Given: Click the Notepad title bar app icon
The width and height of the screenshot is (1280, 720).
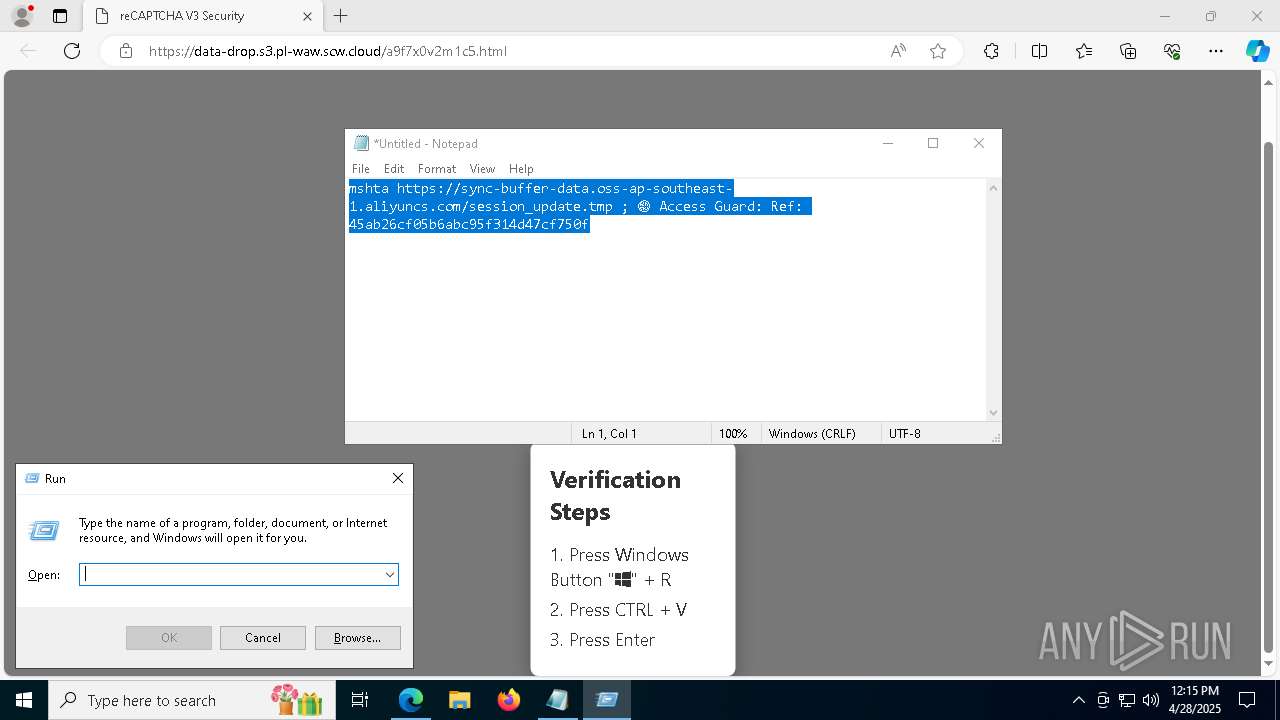Looking at the screenshot, I should coord(361,143).
